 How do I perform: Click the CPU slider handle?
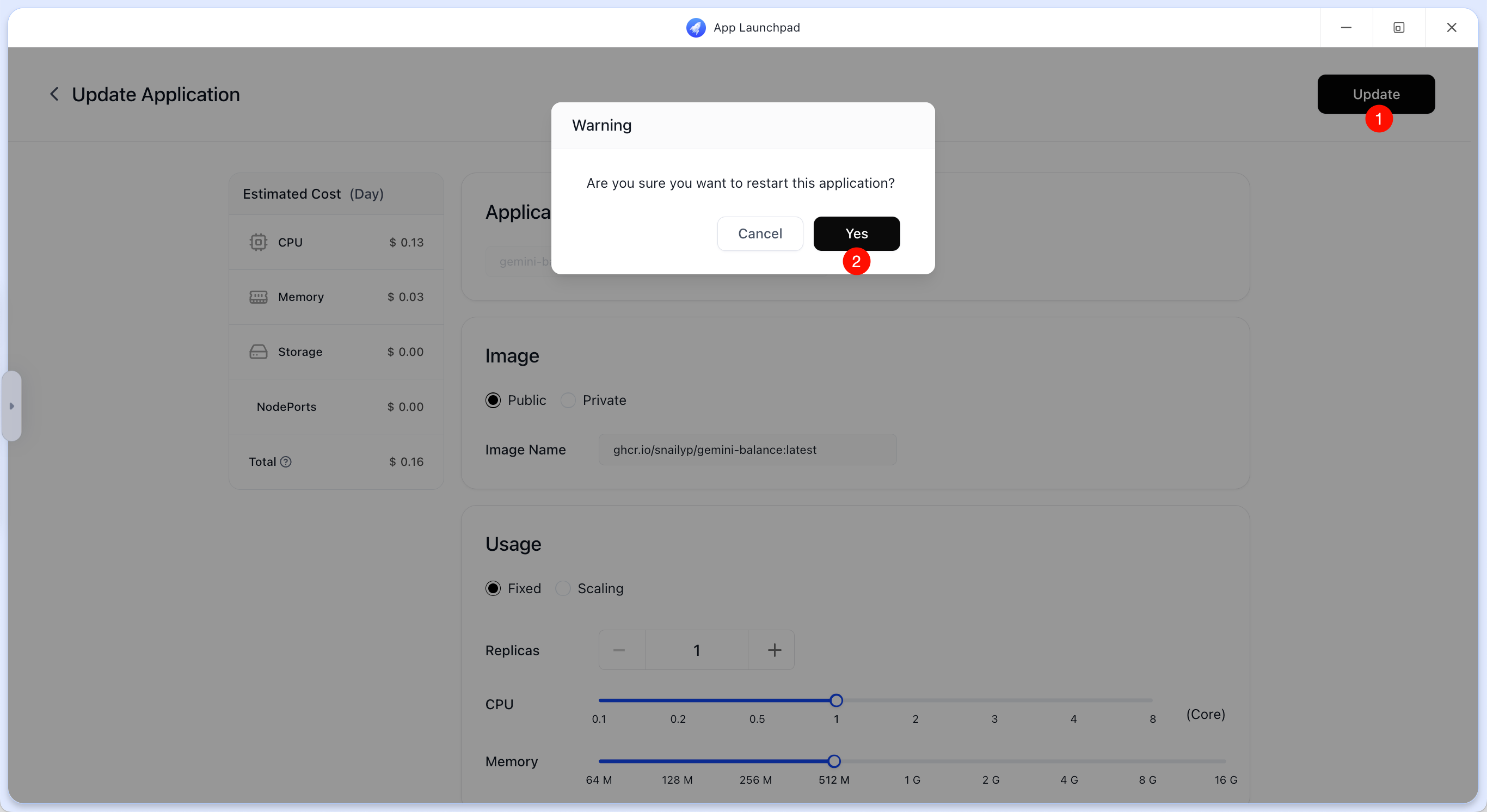click(836, 700)
